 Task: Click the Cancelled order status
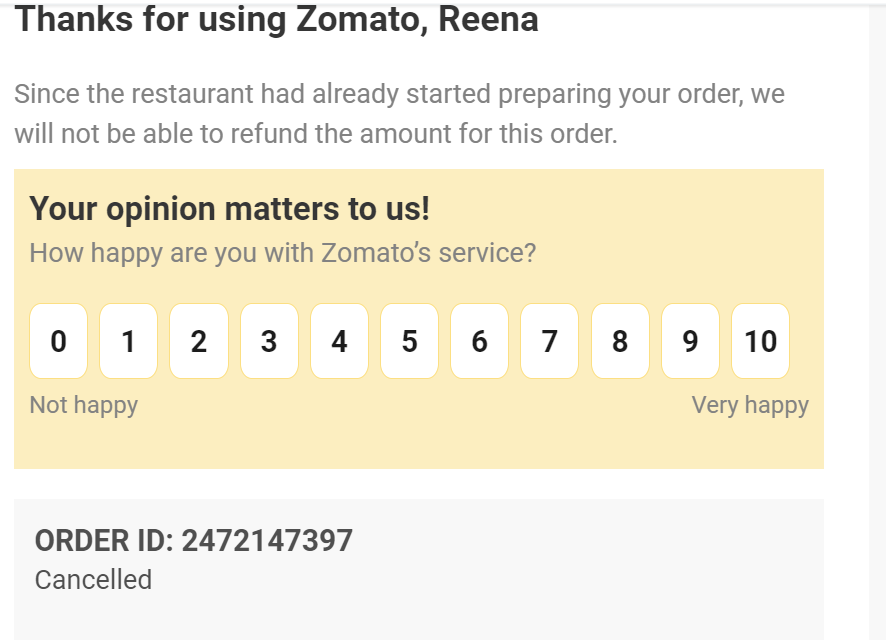coord(93,580)
